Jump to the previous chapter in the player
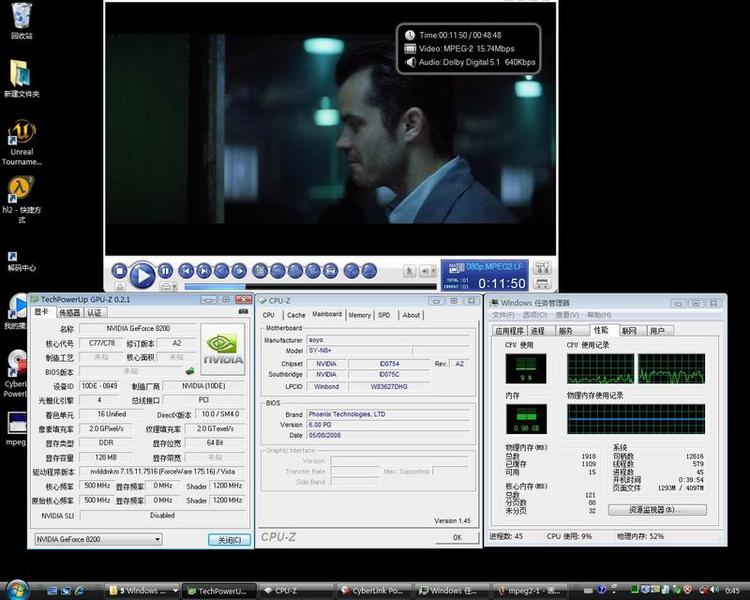Image resolution: width=750 pixels, height=600 pixels. tap(186, 271)
